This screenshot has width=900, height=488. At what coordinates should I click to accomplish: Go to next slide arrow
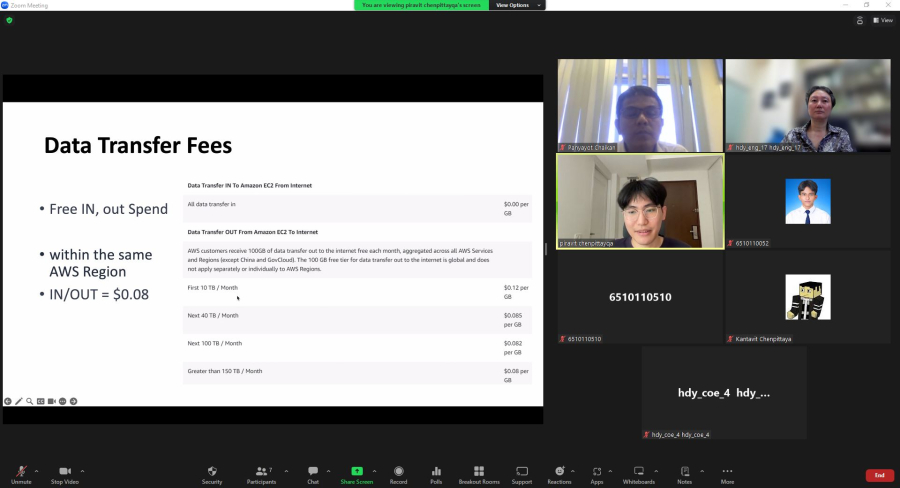tap(73, 401)
